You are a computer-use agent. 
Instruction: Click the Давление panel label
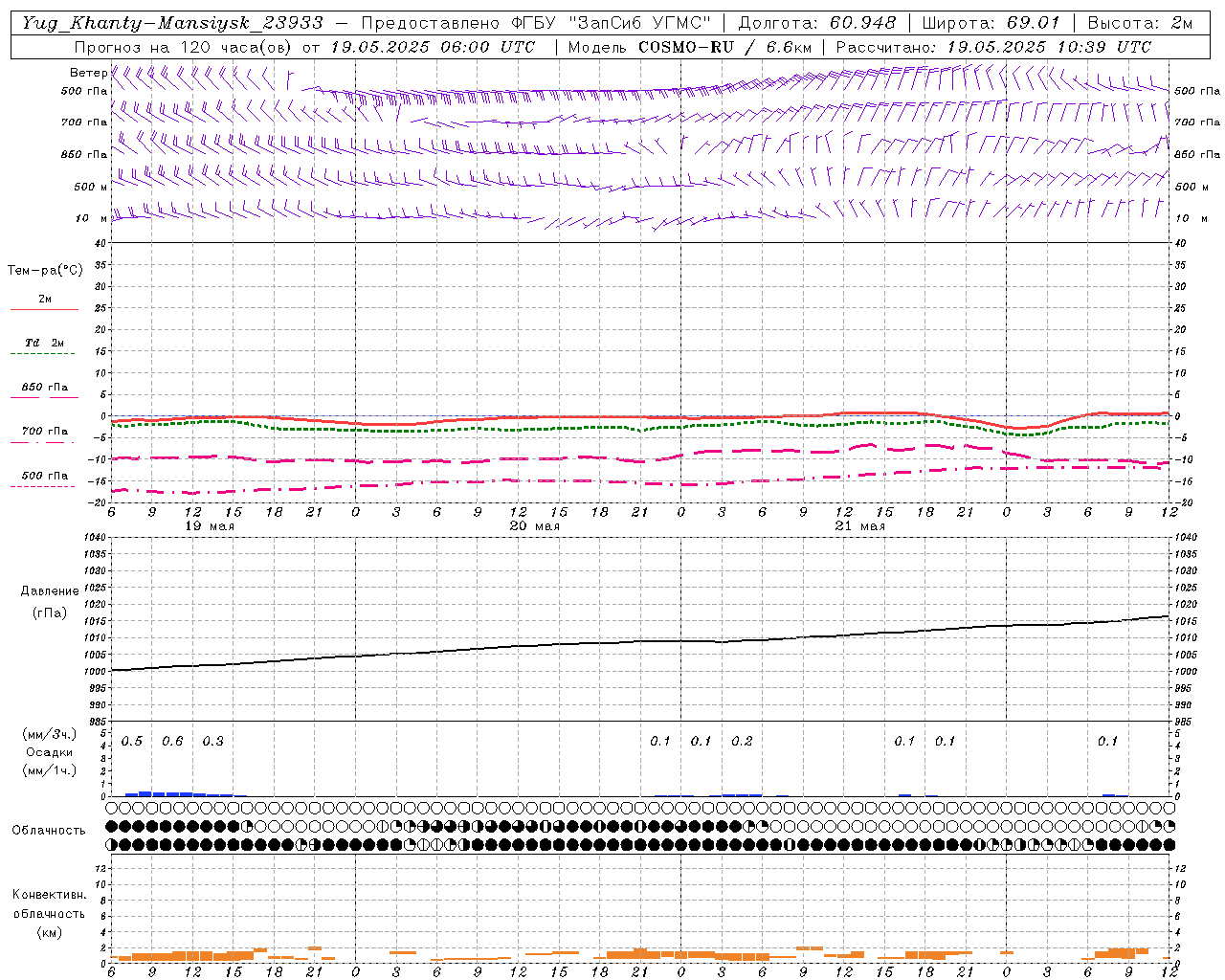[50, 591]
